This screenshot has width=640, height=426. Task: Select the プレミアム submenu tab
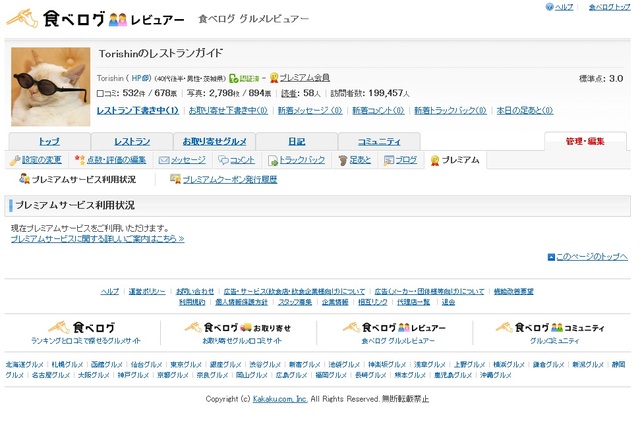tap(455, 160)
